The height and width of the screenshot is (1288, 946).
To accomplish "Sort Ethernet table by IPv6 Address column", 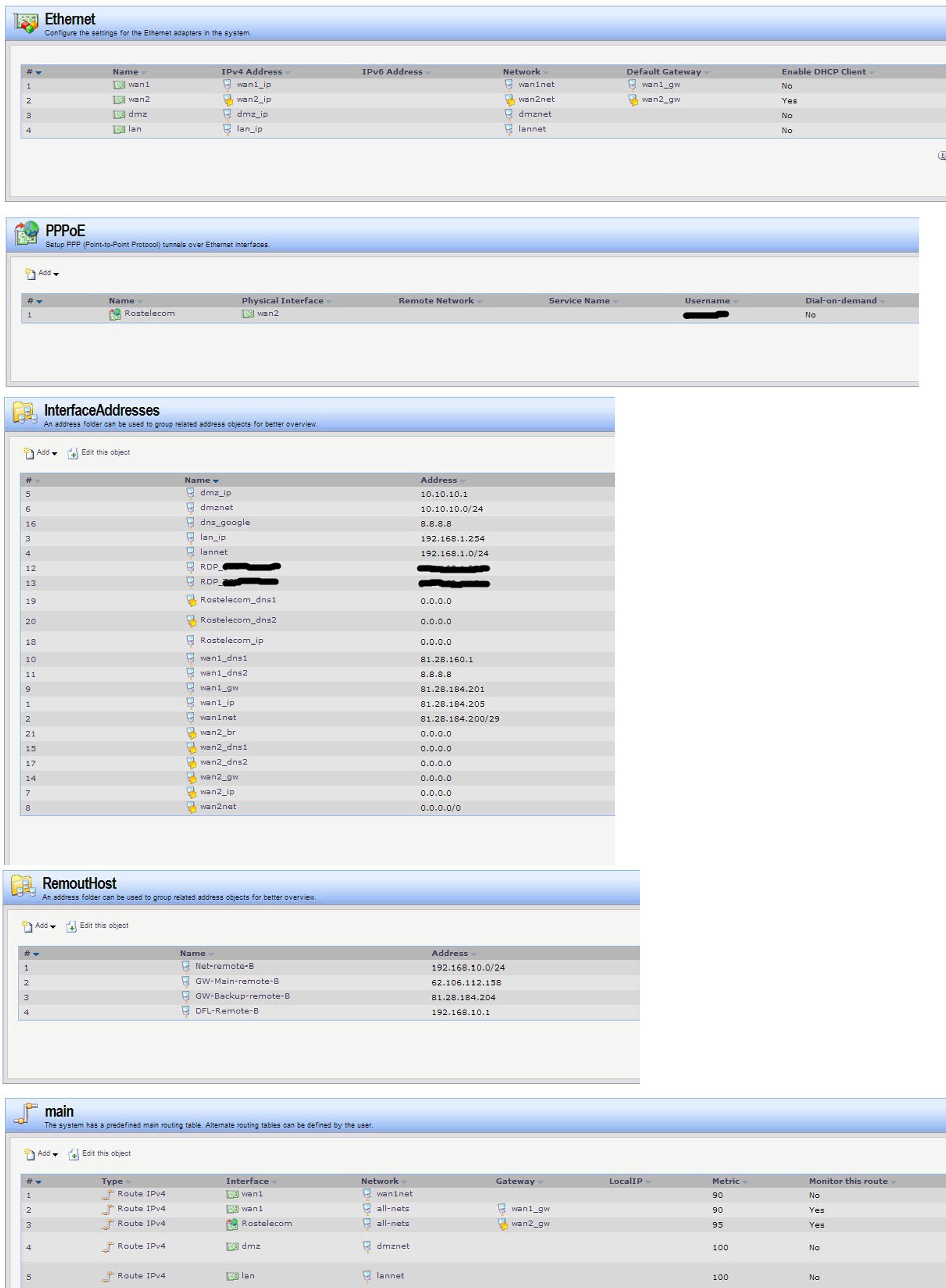I will (x=396, y=72).
